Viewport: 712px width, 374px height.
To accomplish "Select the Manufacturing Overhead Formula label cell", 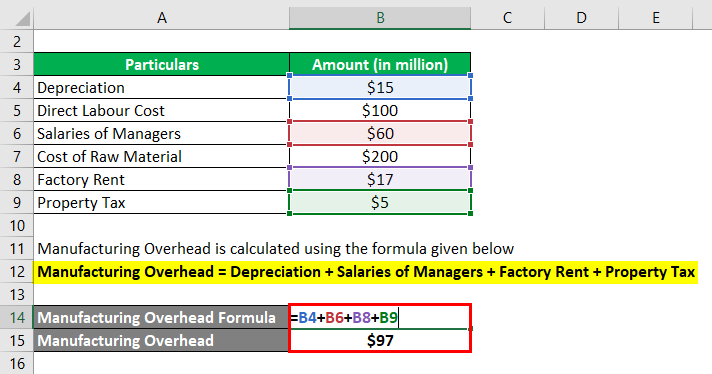I will (162, 317).
